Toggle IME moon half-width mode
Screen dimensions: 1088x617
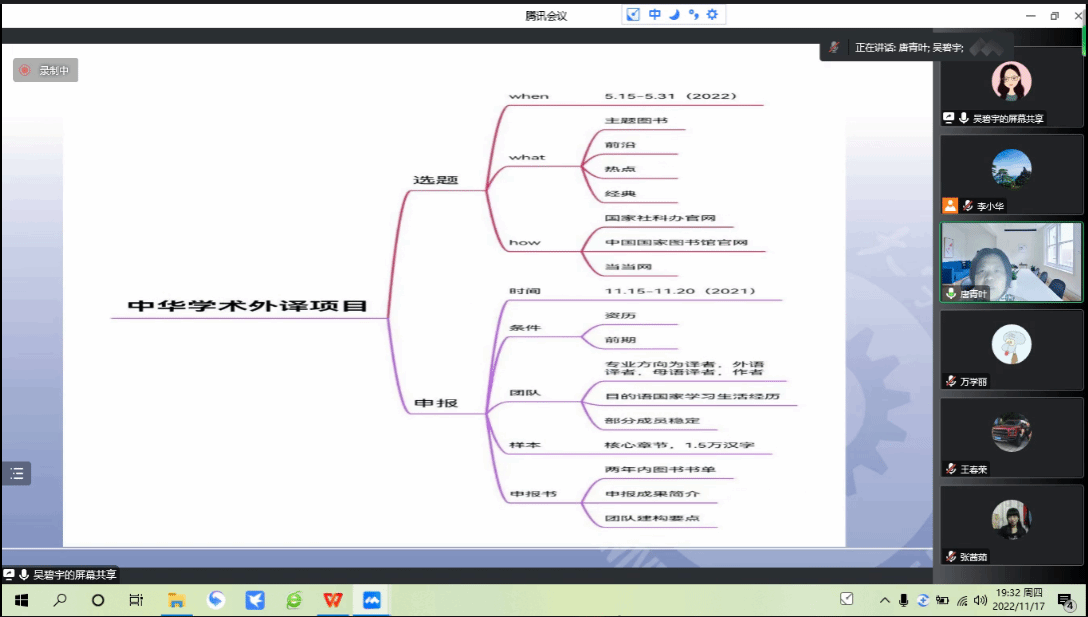click(674, 14)
